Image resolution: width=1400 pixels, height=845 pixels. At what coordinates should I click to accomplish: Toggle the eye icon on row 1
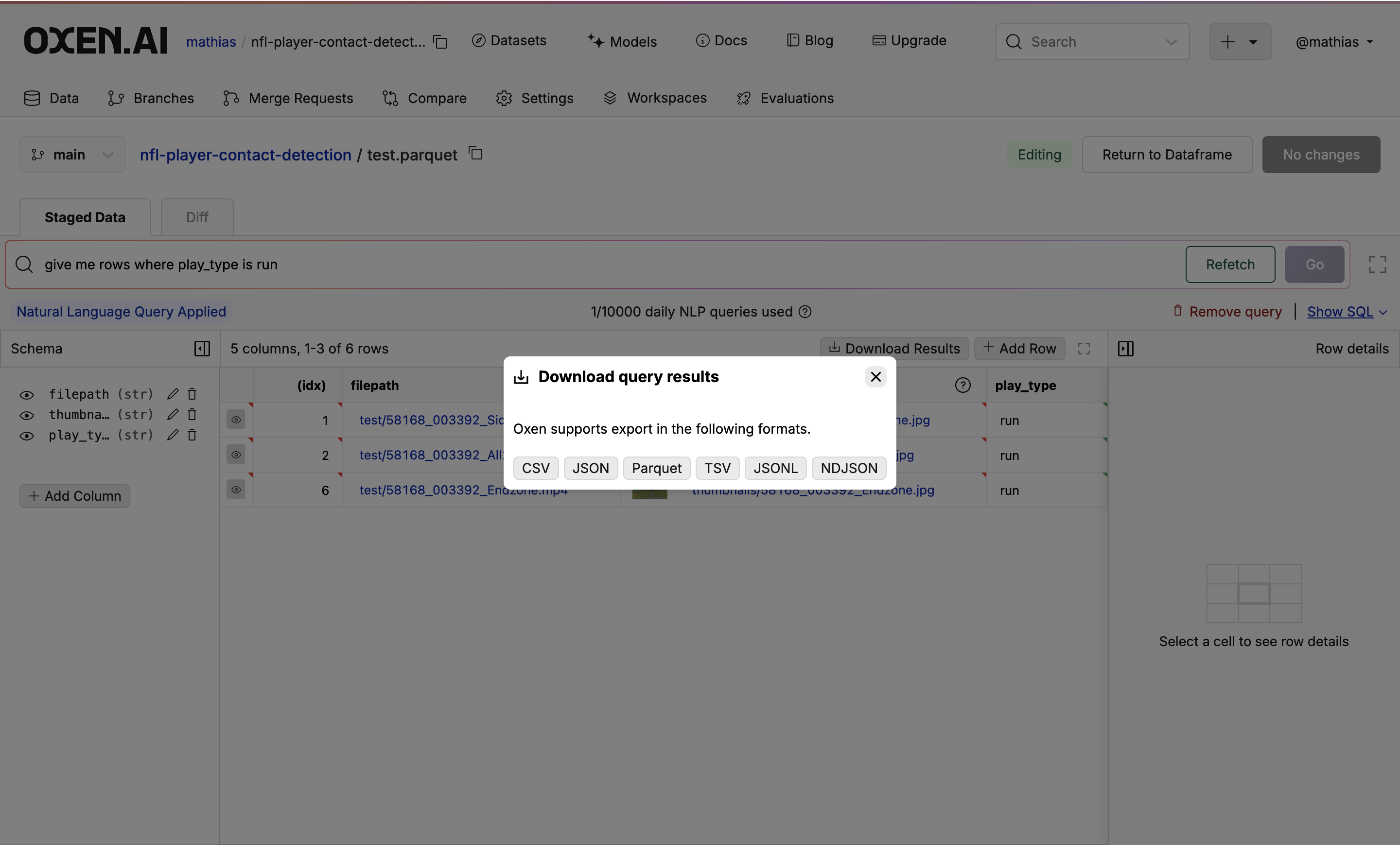coord(236,420)
